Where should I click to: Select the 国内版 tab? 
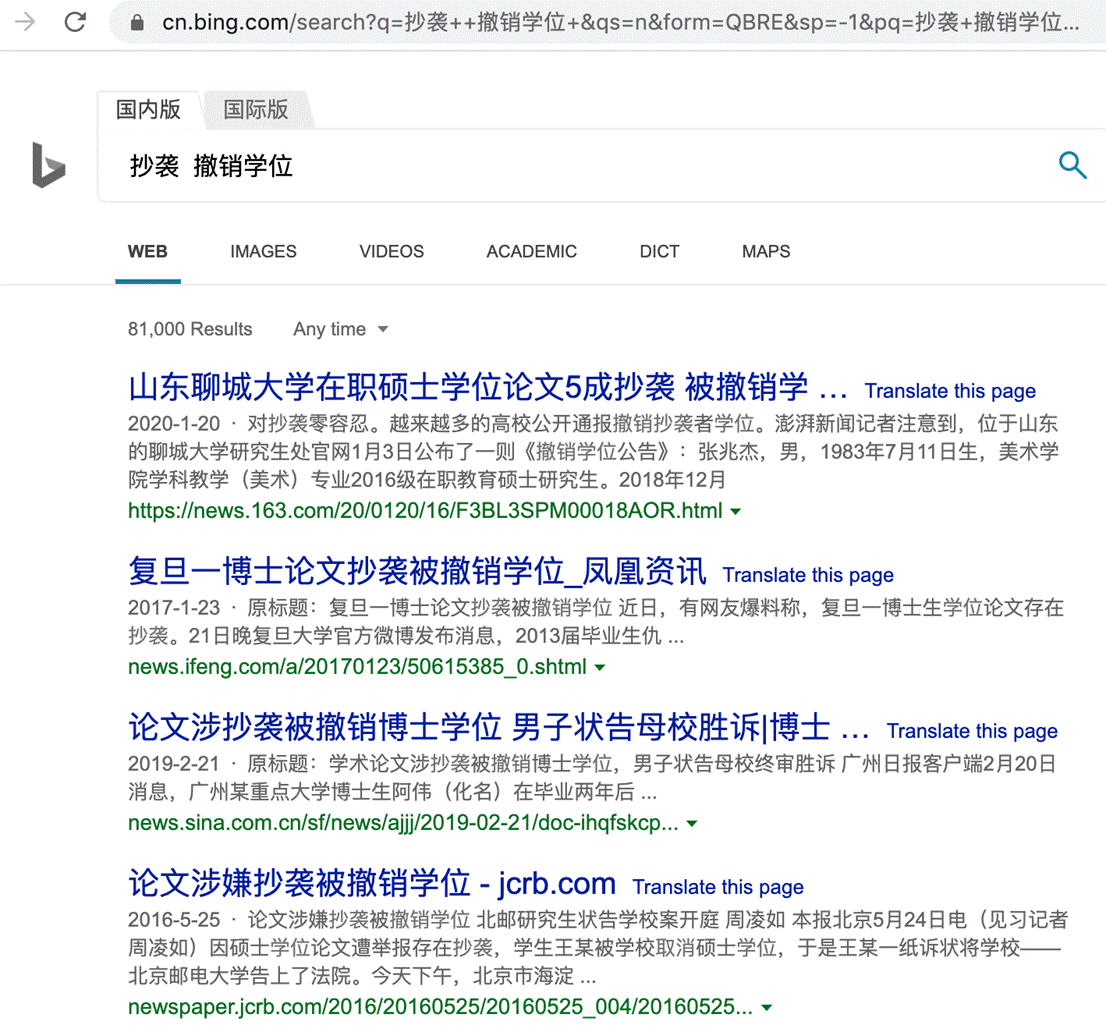[148, 109]
